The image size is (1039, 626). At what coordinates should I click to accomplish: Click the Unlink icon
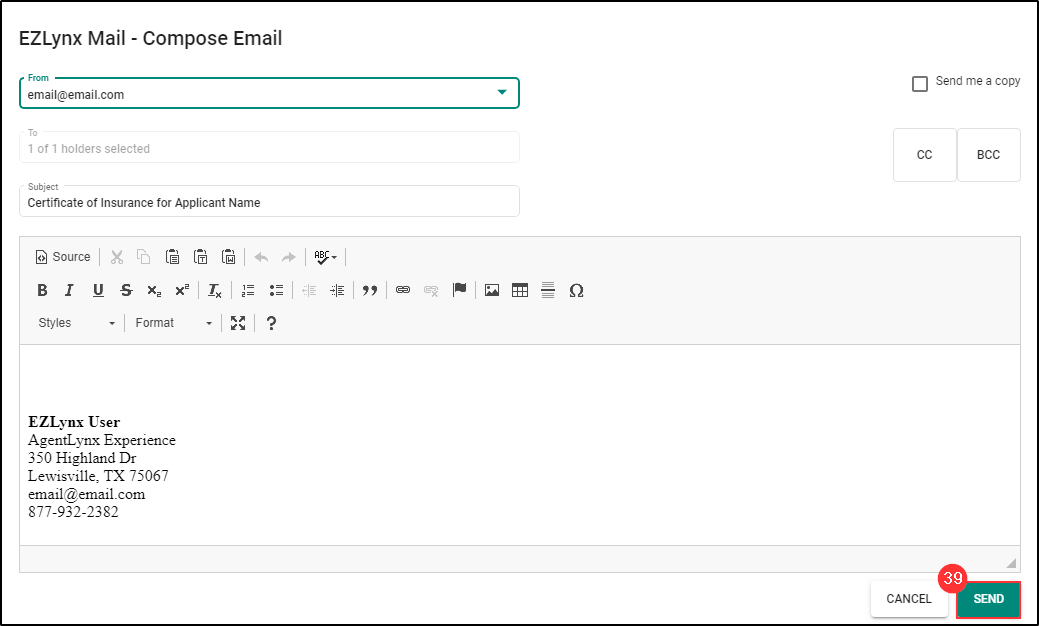pyautogui.click(x=431, y=290)
